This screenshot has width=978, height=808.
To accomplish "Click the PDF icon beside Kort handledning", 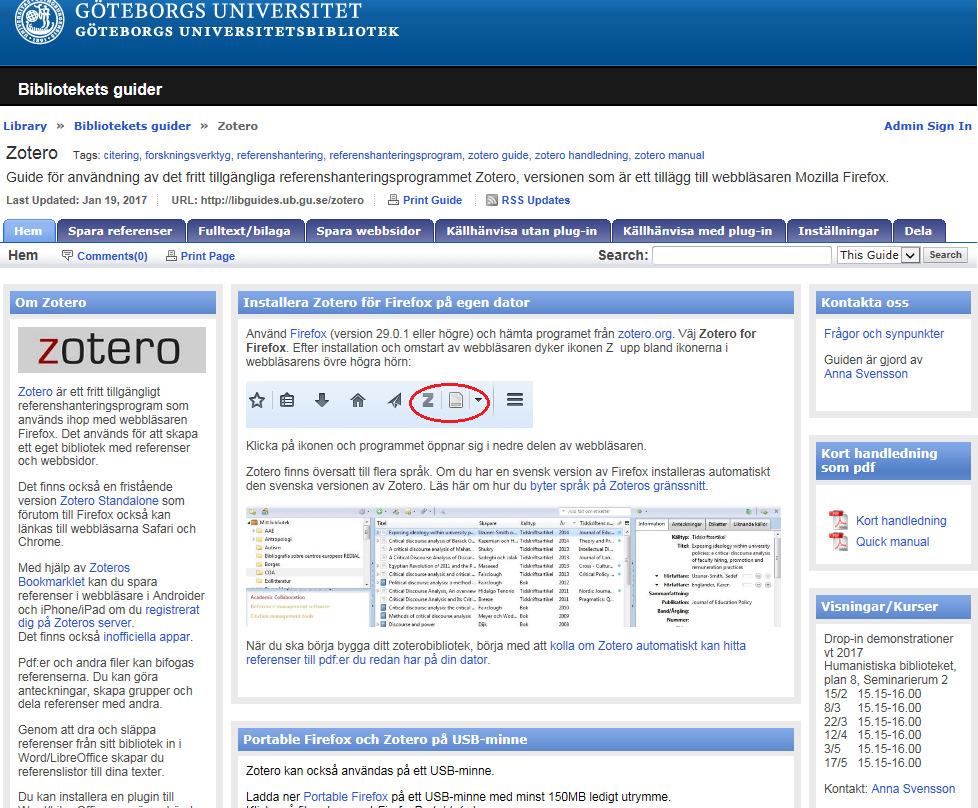I will (838, 520).
